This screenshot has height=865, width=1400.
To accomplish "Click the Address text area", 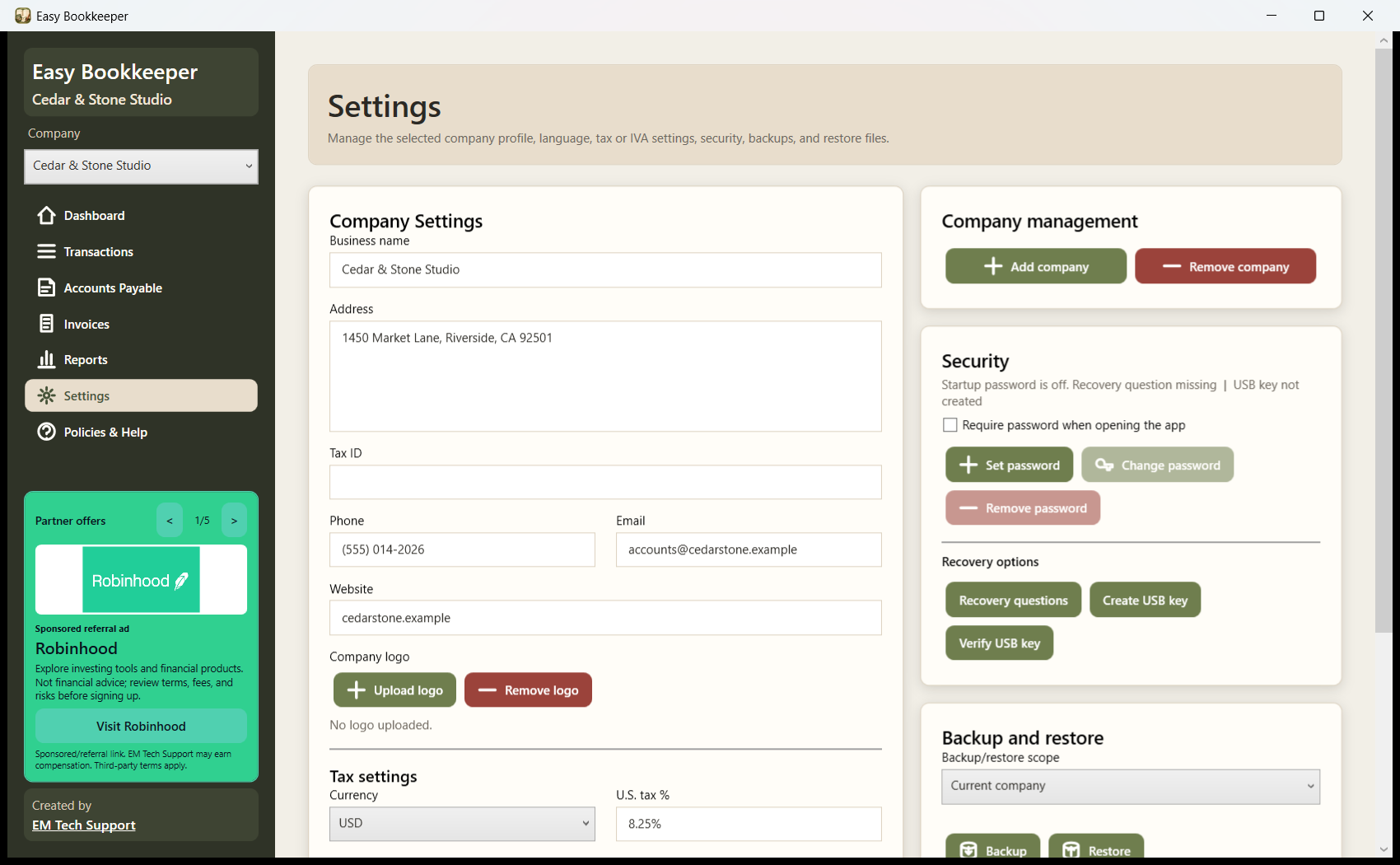I will click(x=605, y=376).
